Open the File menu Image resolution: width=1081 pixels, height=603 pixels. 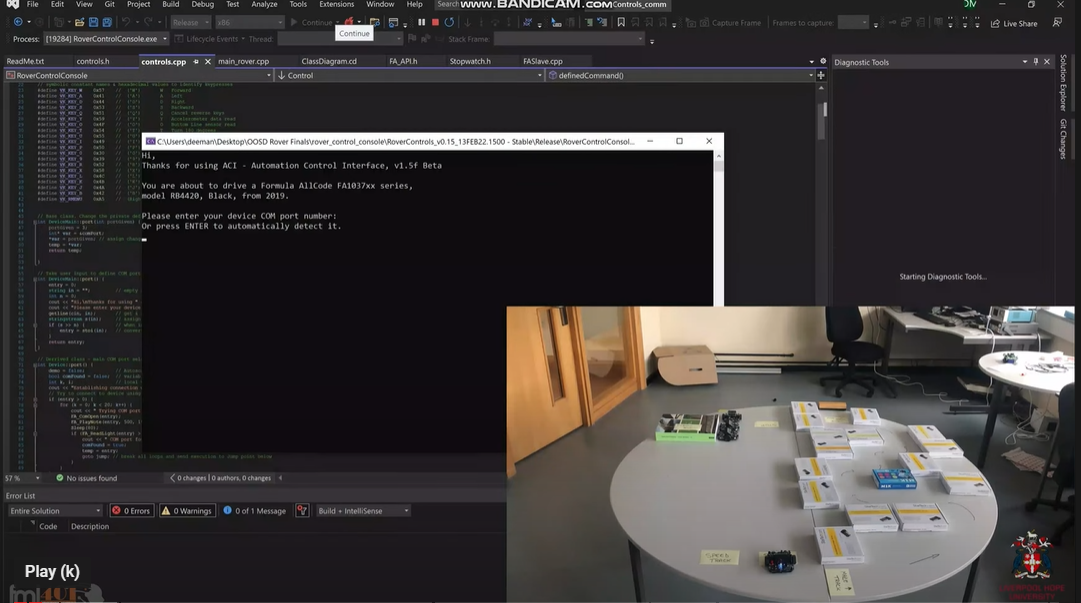(x=32, y=4)
